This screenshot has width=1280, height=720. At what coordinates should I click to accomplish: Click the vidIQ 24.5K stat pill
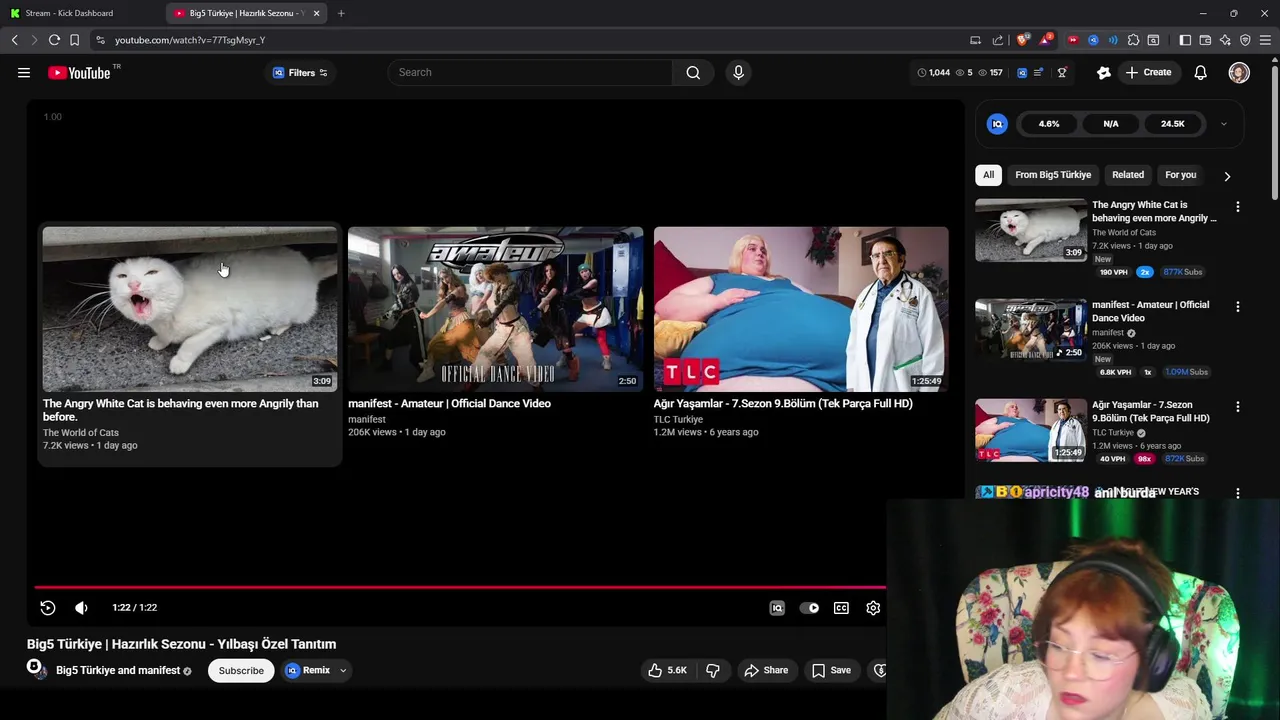(x=1173, y=124)
